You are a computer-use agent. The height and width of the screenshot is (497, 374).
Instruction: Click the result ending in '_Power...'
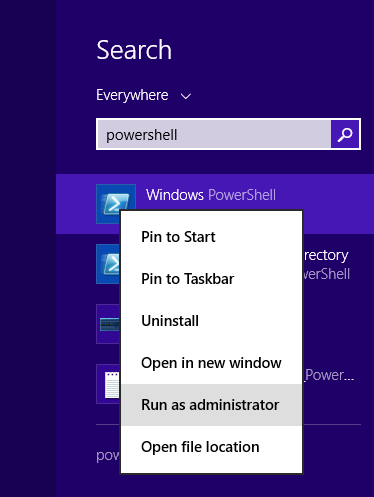click(x=329, y=376)
